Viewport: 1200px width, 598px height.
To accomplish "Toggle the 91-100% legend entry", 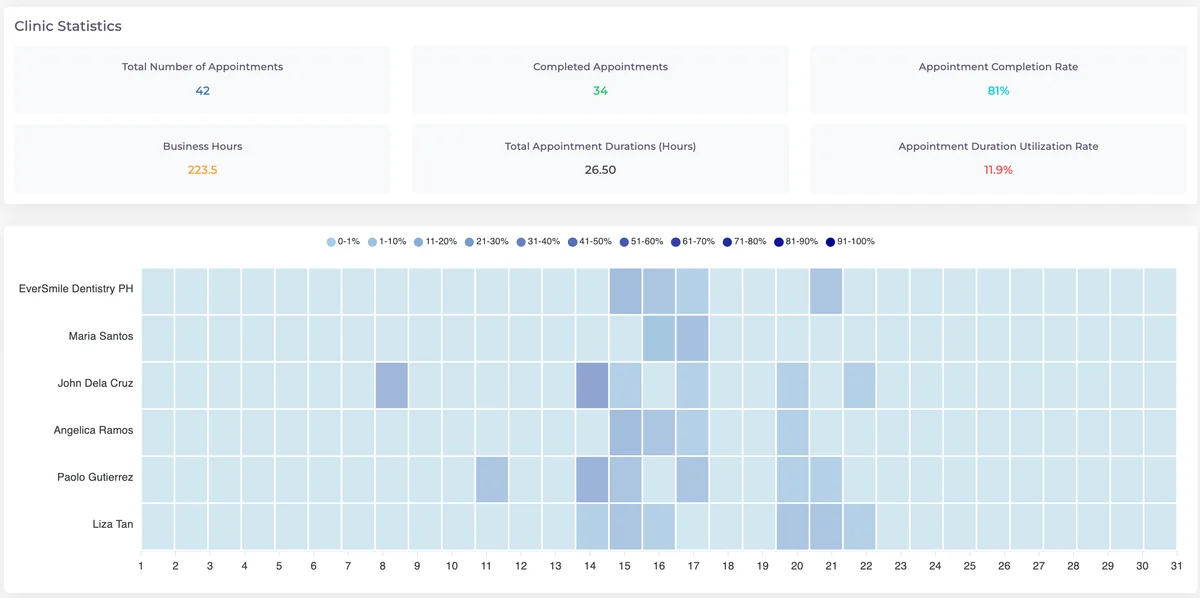I will [x=851, y=241].
